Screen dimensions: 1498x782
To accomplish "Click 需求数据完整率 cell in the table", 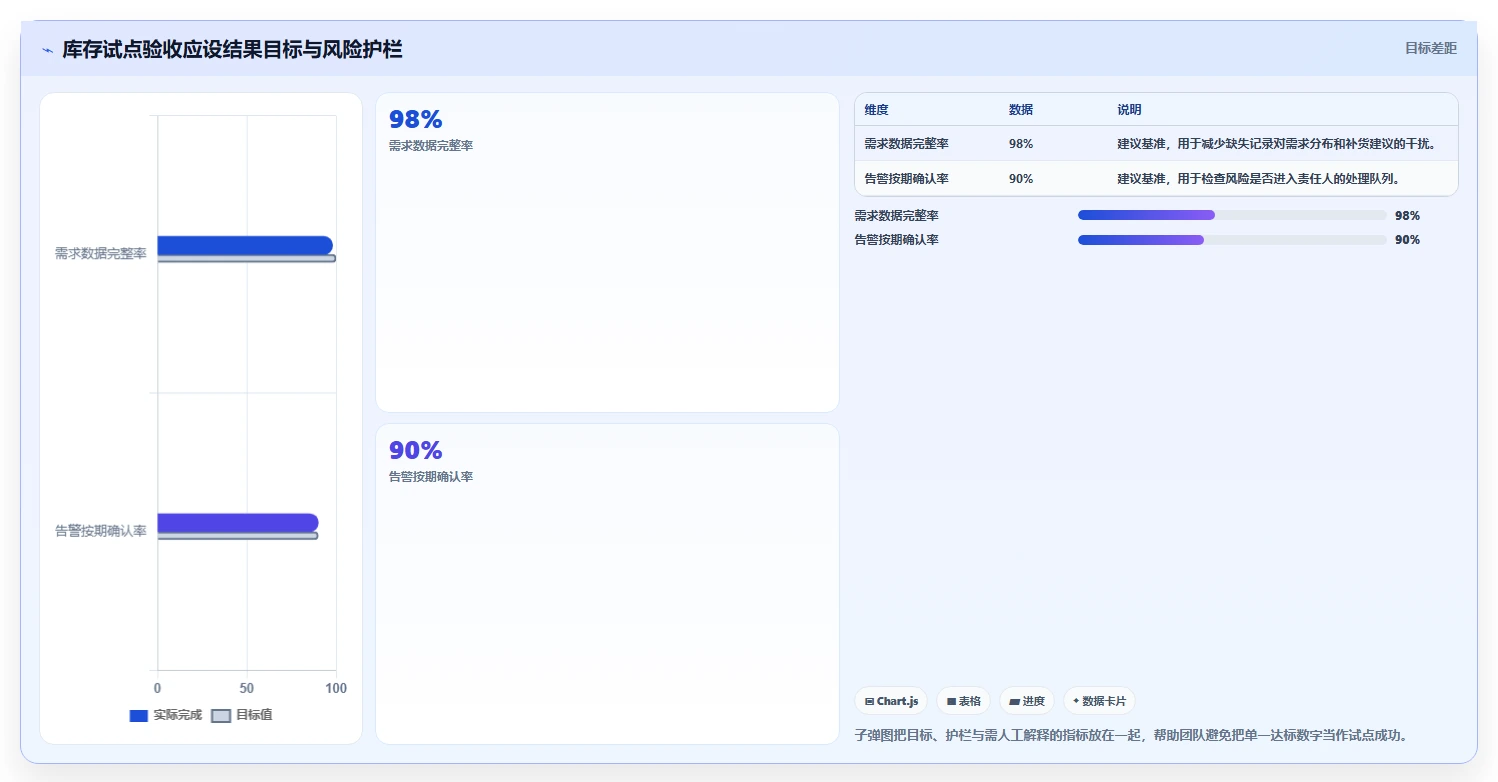I will coord(907,144).
